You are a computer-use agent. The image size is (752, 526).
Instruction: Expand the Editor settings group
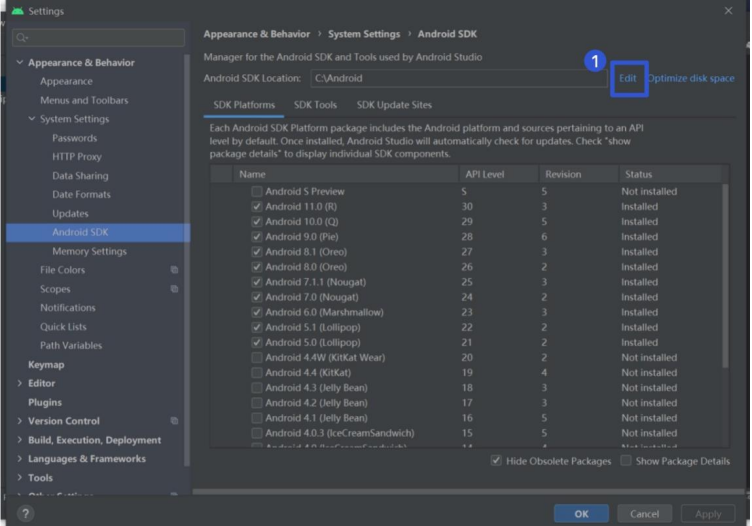[x=19, y=383]
